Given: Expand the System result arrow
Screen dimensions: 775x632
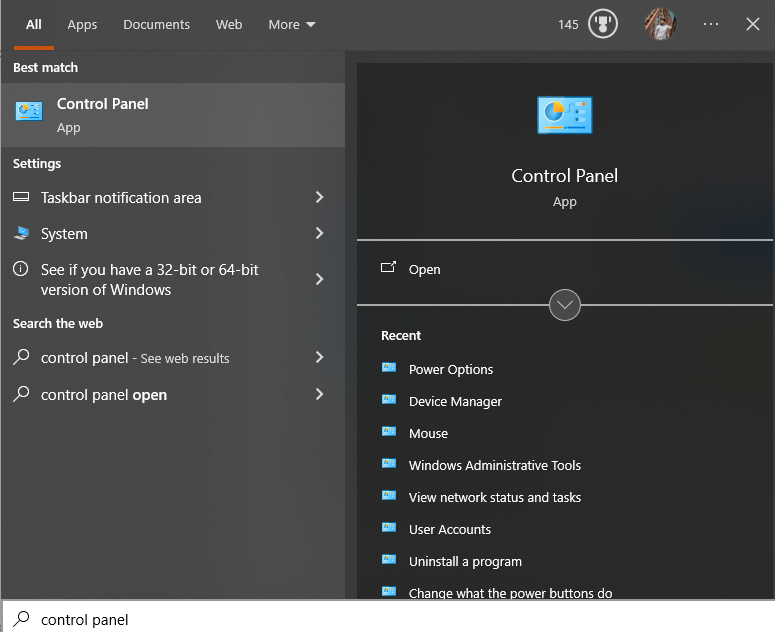Looking at the screenshot, I should tap(319, 233).
